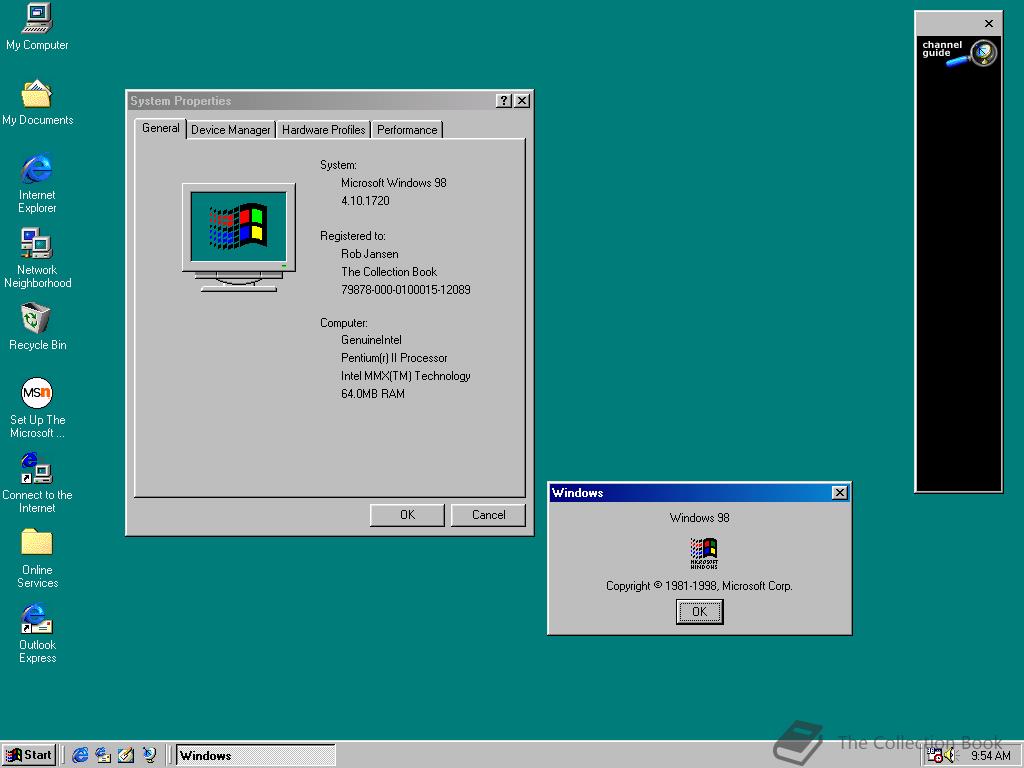Close the Channel Bar
The width and height of the screenshot is (1024, 768).
[x=989, y=24]
